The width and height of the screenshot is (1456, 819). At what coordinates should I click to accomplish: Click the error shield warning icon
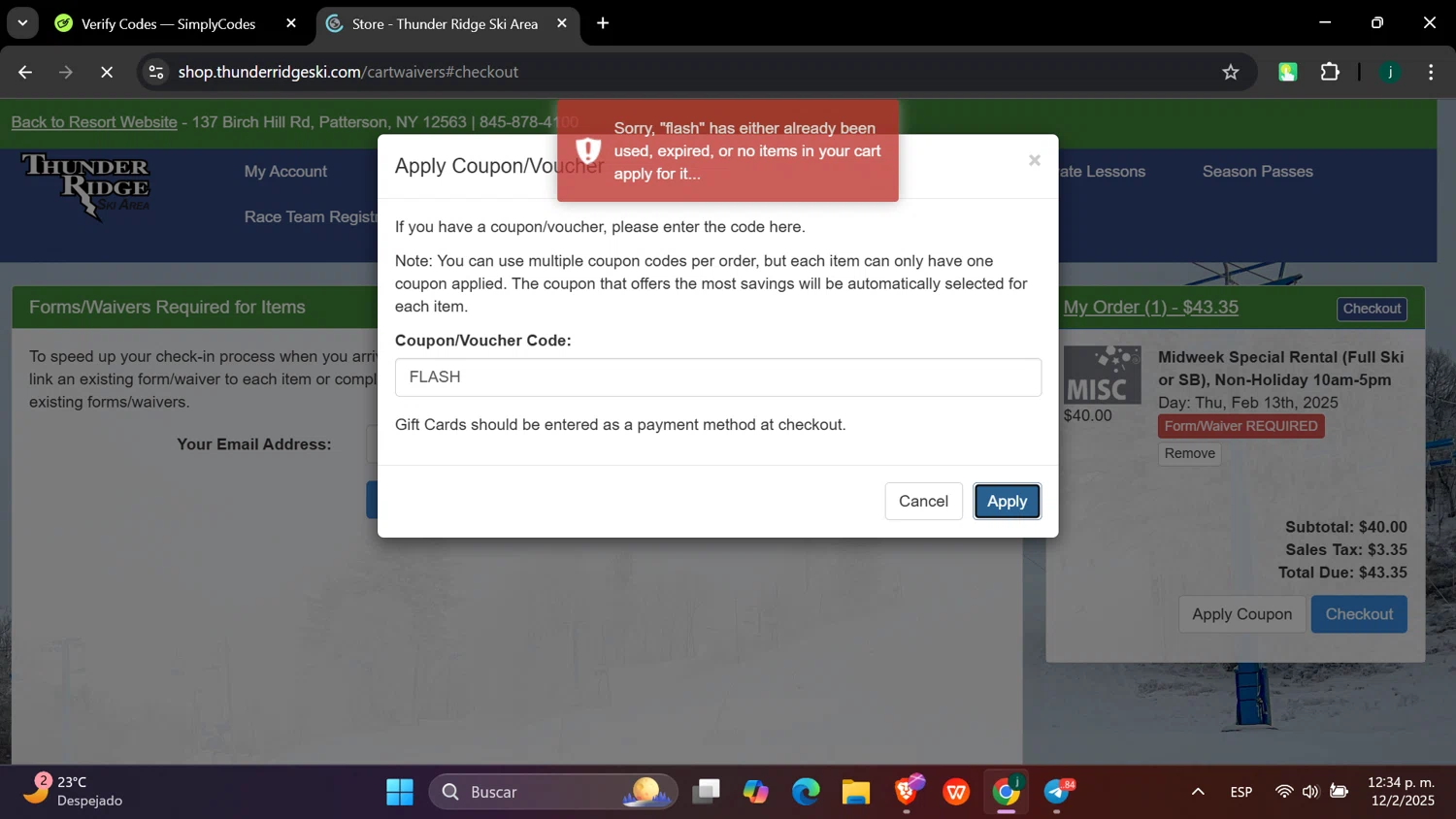[588, 150]
